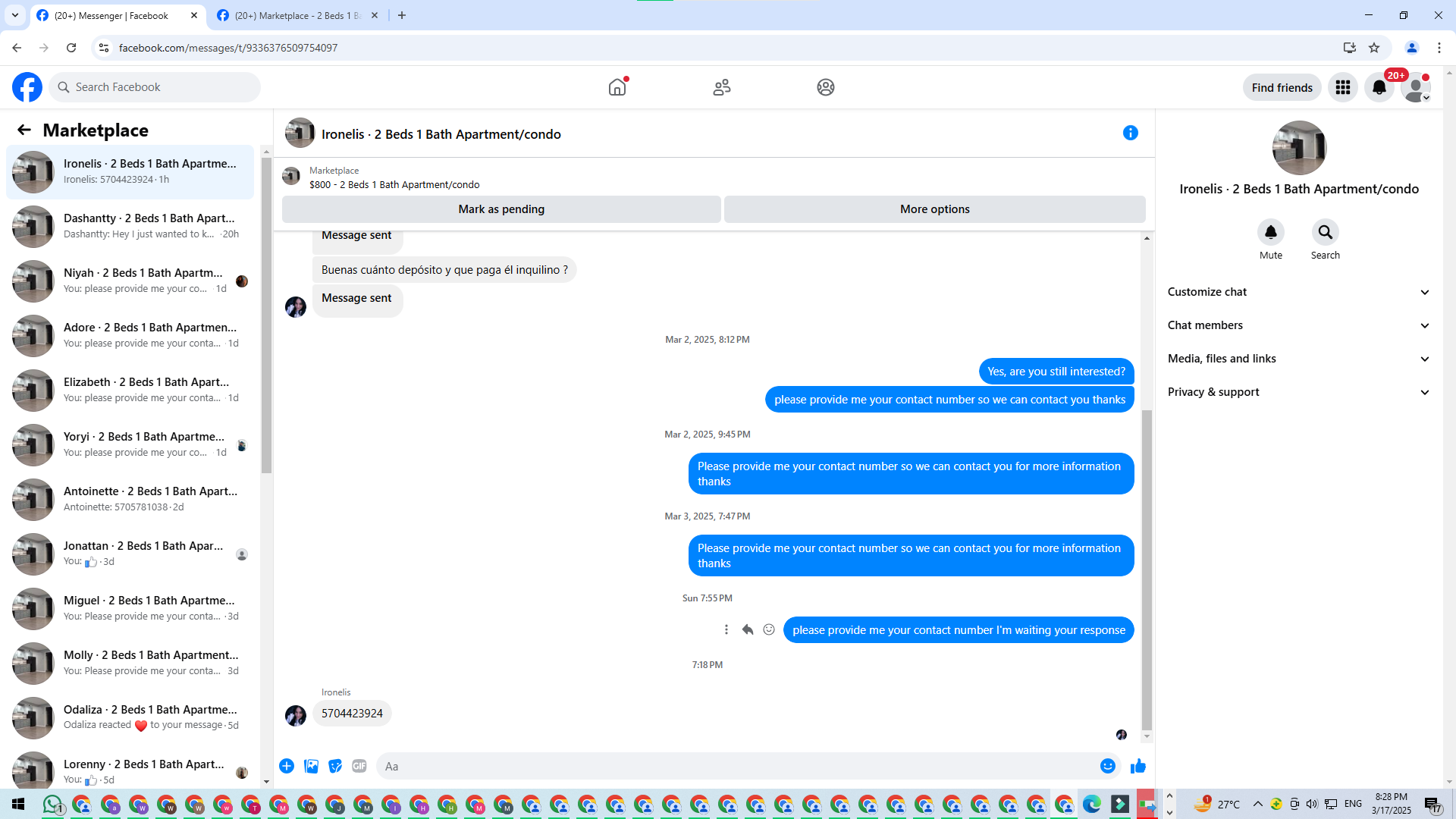Open the Elizabeth conversation
Screen dimensions: 1456x819
130,391
